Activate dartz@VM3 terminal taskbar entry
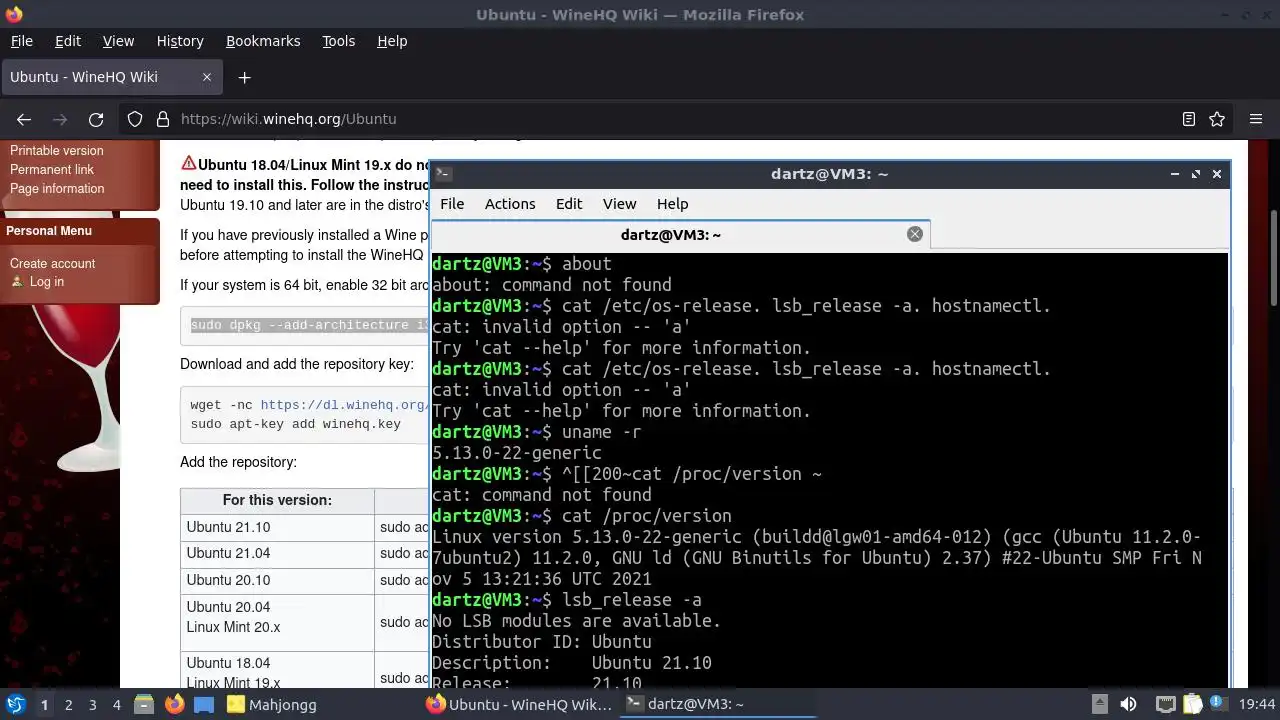 point(718,704)
